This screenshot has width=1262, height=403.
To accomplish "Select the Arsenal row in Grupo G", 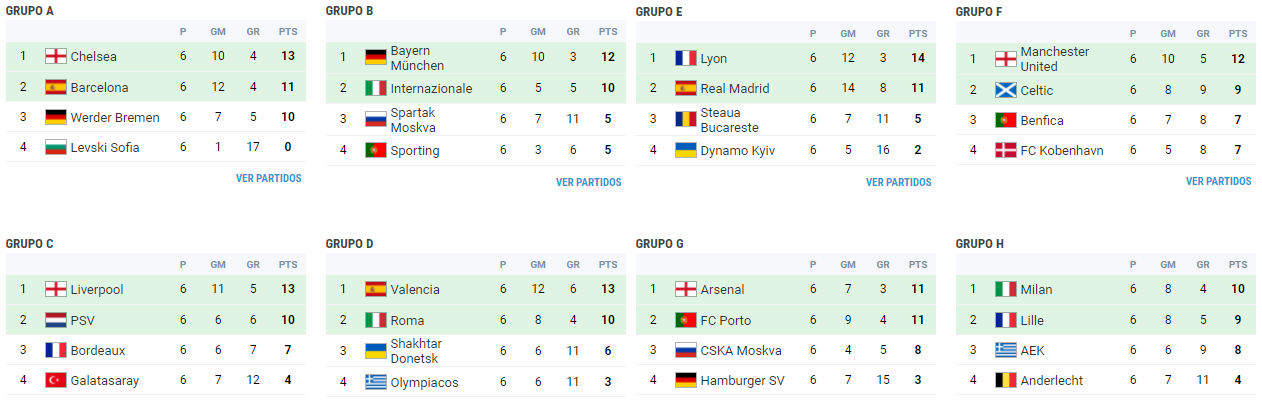I will point(786,289).
